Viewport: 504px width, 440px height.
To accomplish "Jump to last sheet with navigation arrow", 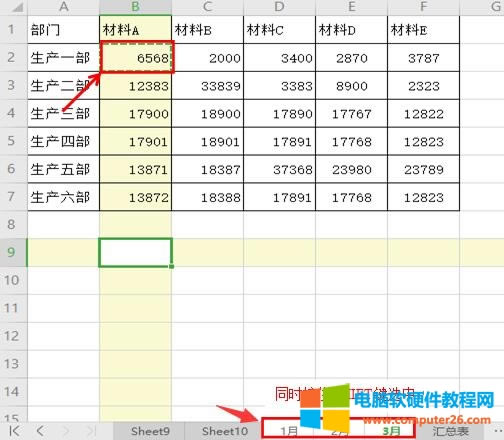I will 91,431.
